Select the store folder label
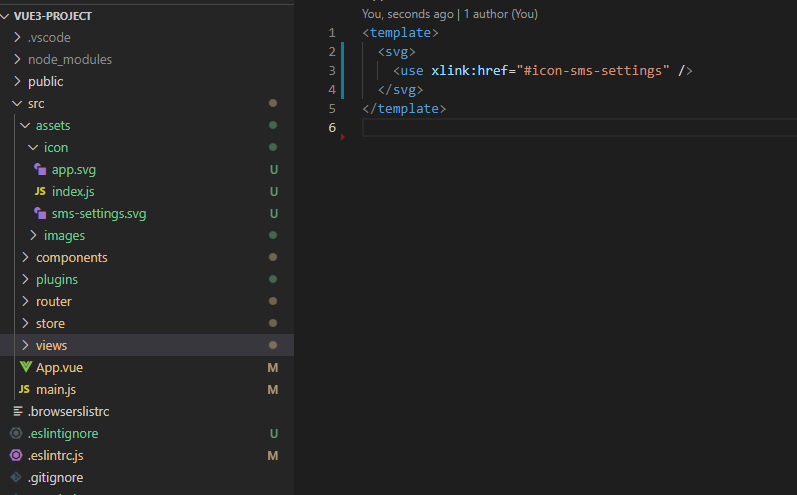The image size is (797, 495). pos(50,324)
